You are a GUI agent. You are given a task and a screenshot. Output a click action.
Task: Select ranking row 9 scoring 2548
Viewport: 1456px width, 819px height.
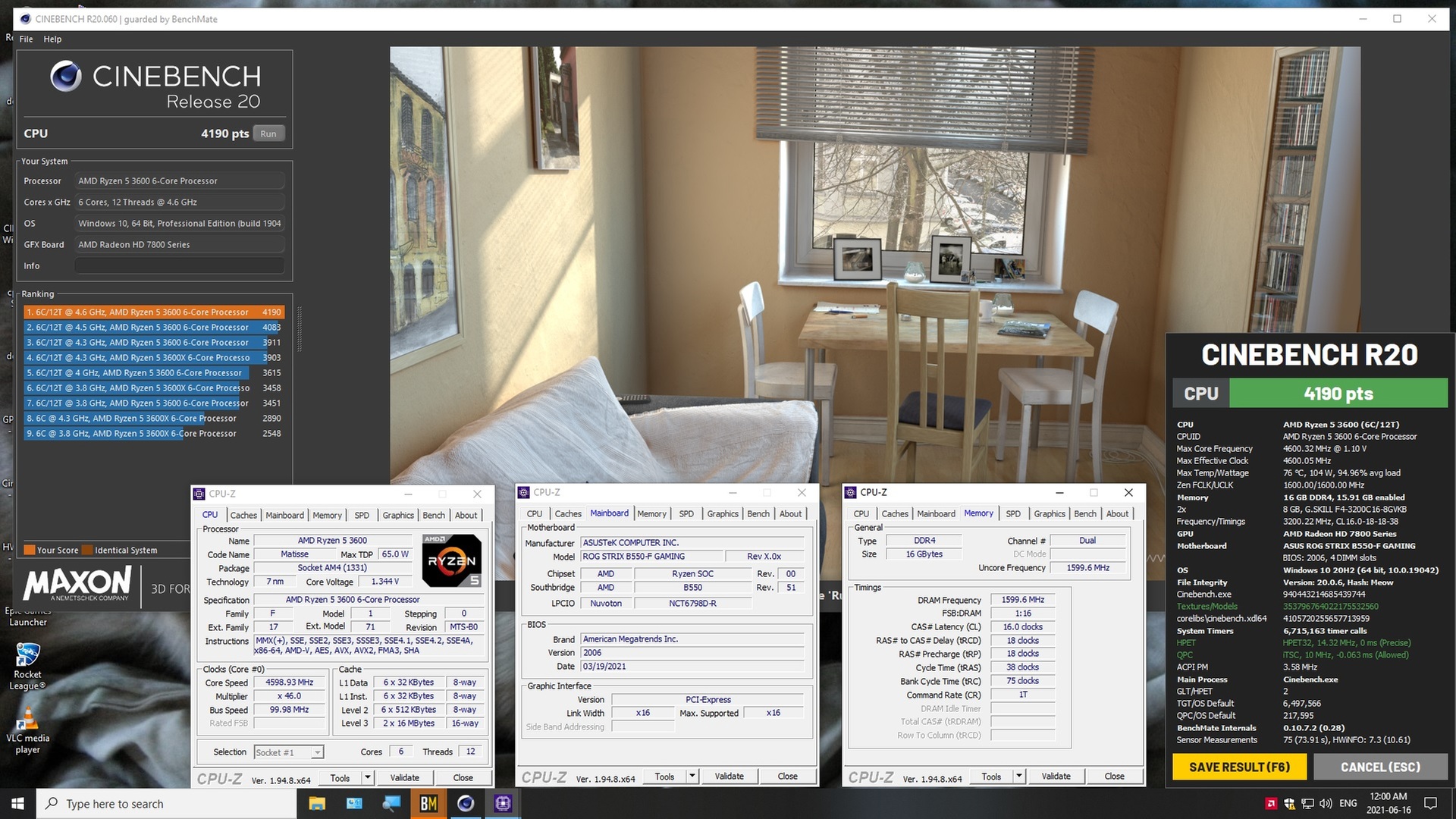coord(154,433)
